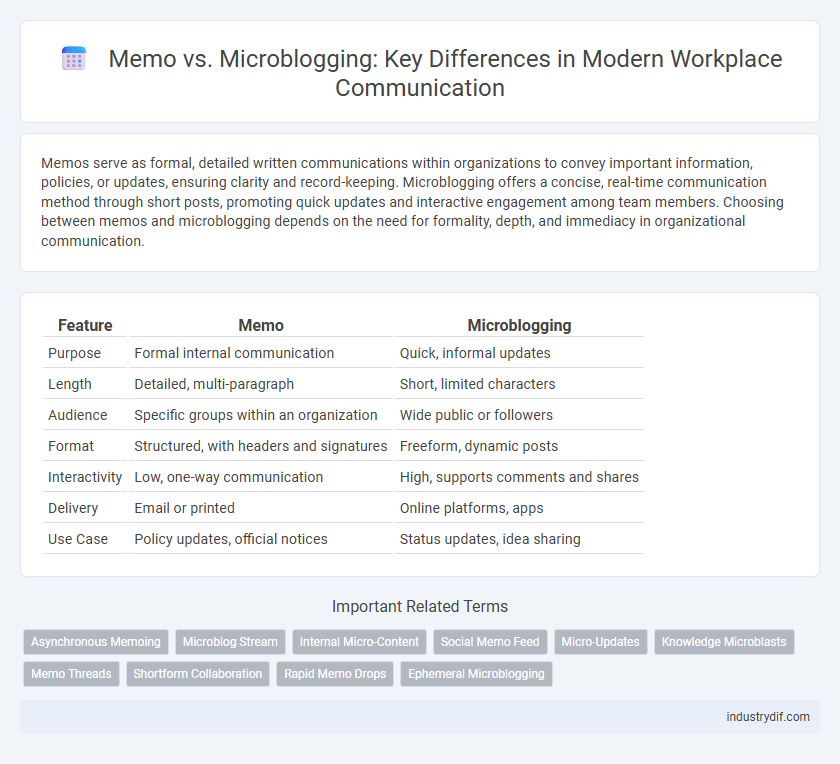Select the Rapid Memo Drops tag
Screen dimensions: 840x764
pyautogui.click(x=335, y=674)
